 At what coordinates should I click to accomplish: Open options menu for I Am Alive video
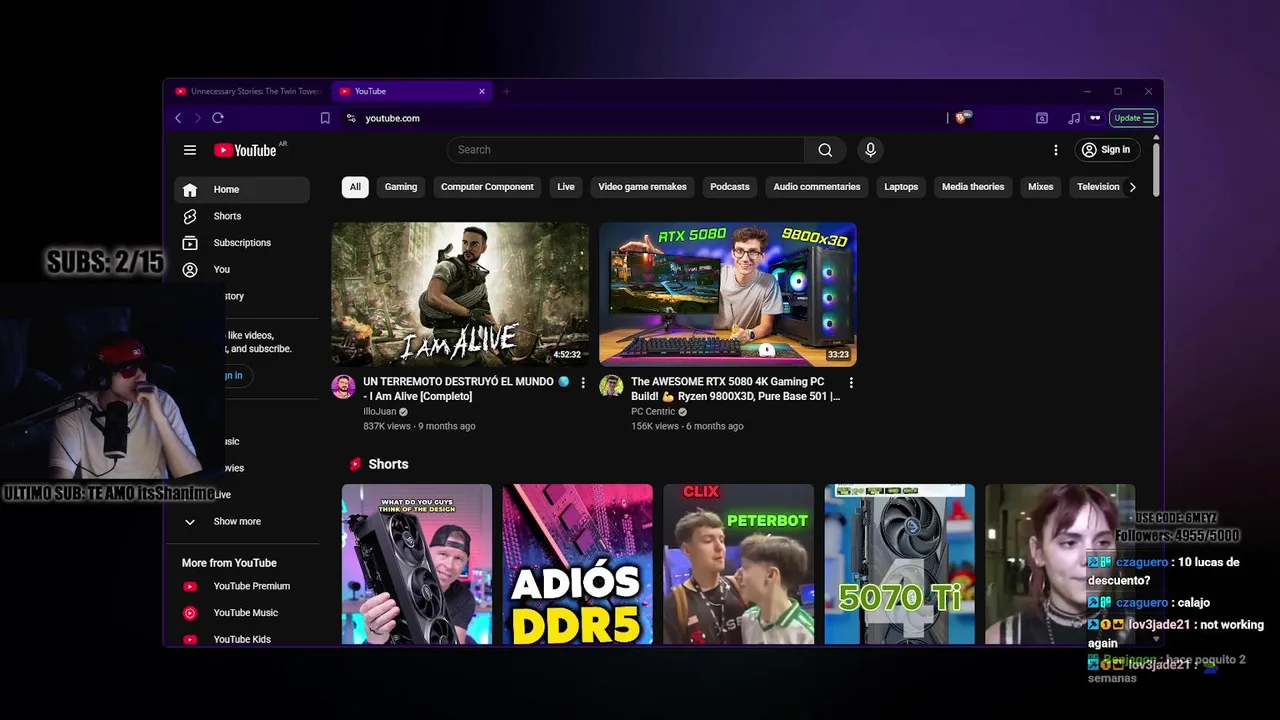583,383
